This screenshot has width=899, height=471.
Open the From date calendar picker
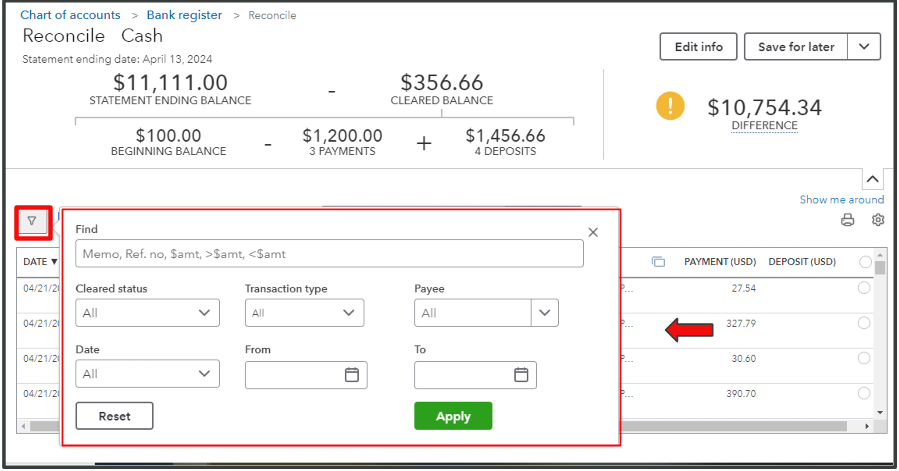tap(351, 375)
